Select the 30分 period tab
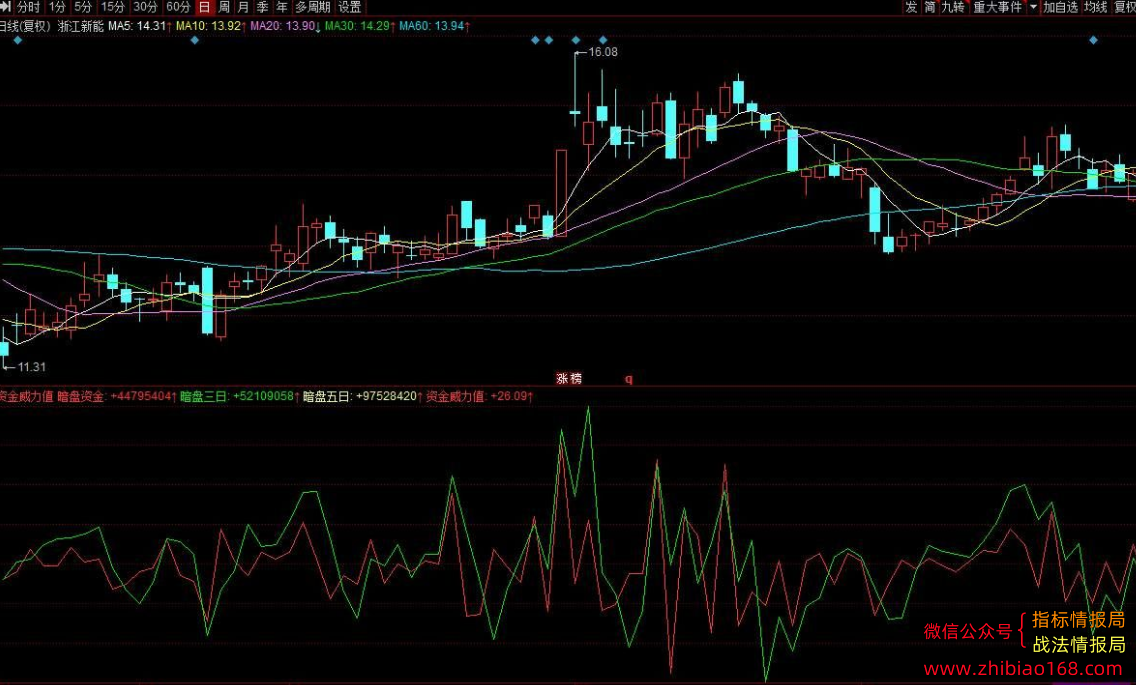The image size is (1136, 685). point(145,7)
